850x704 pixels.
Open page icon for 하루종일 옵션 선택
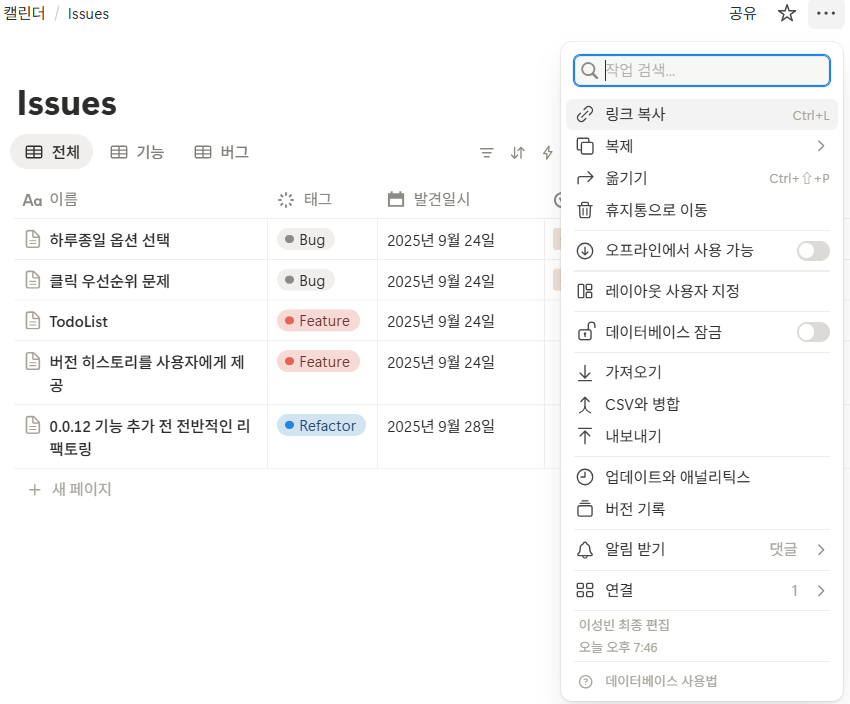click(x=33, y=239)
